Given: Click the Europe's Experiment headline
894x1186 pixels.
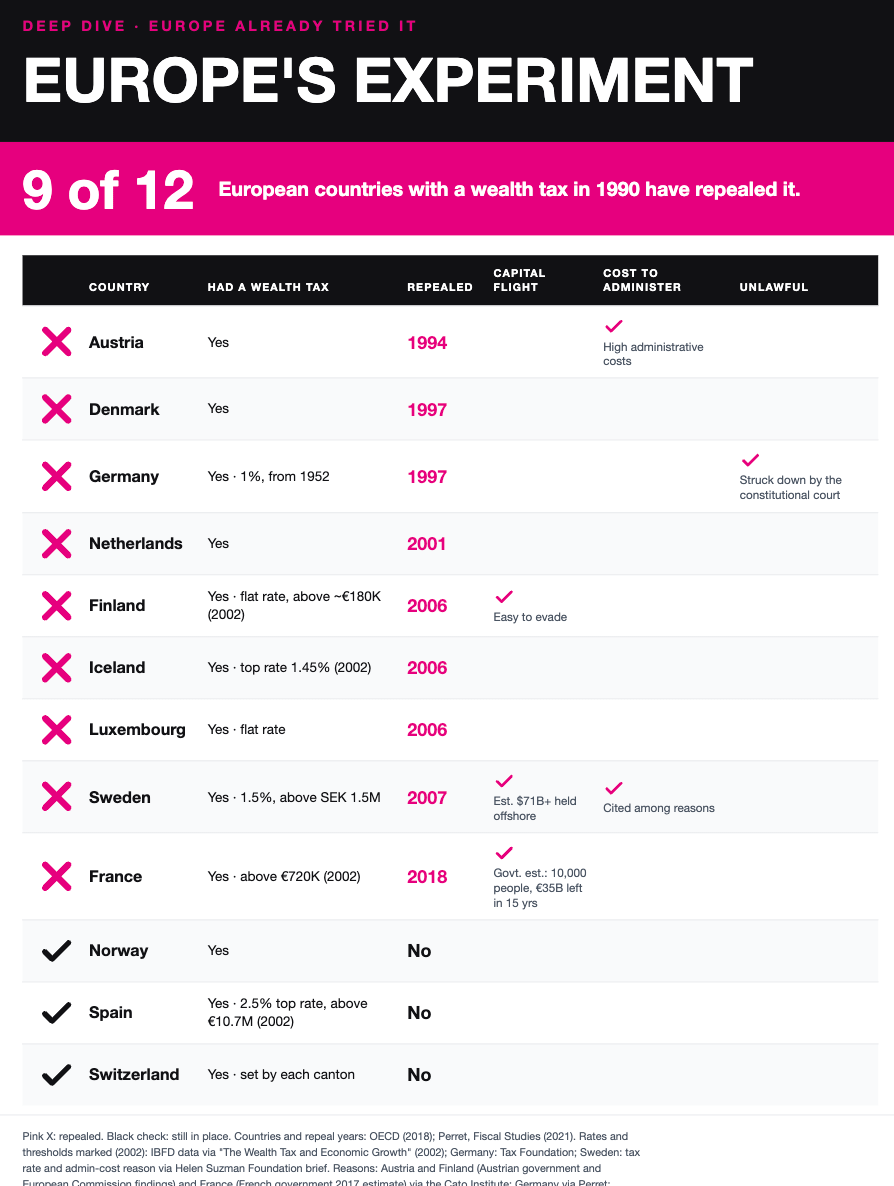Looking at the screenshot, I should 388,80.
